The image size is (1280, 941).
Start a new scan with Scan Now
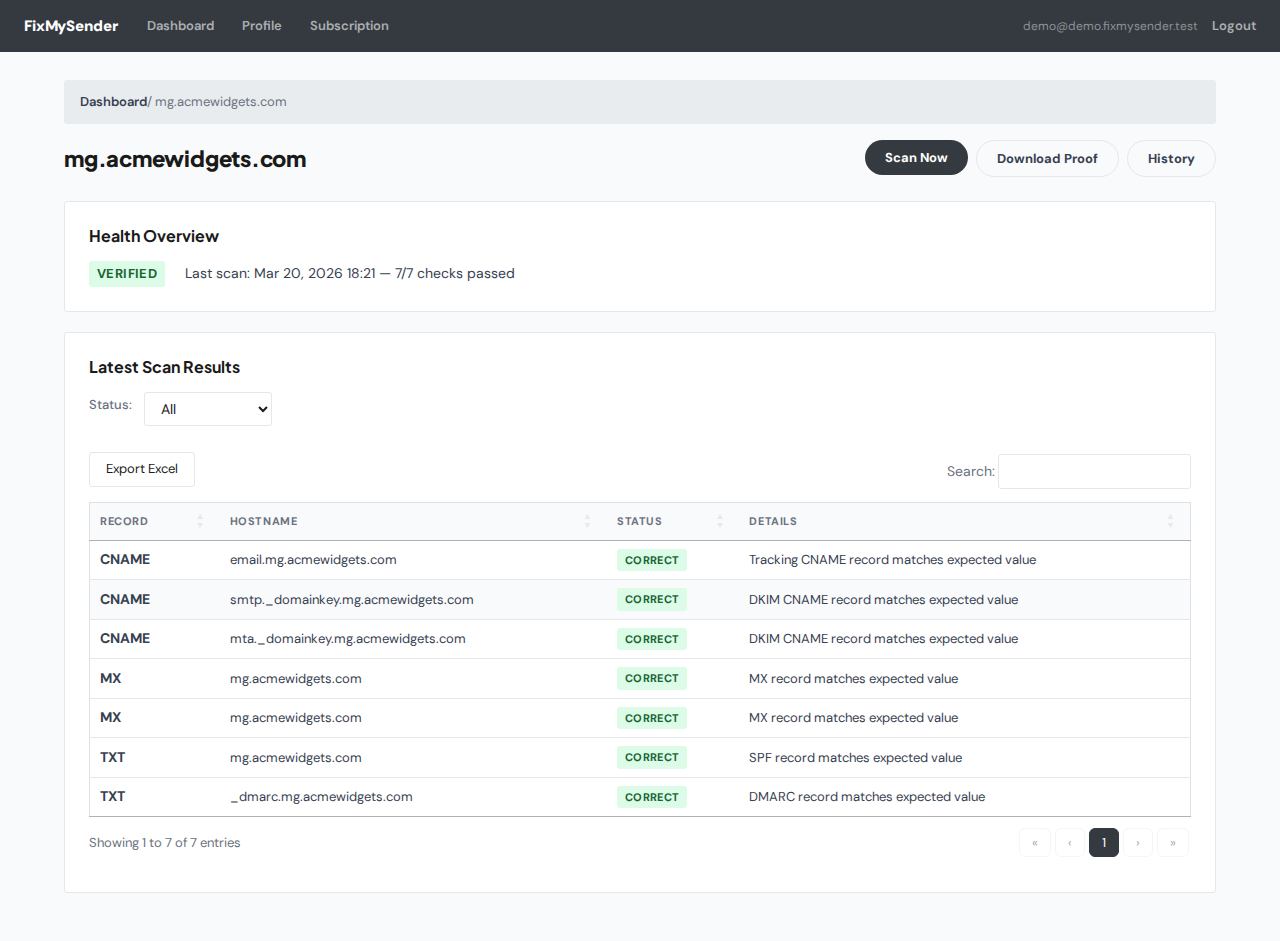tap(916, 157)
